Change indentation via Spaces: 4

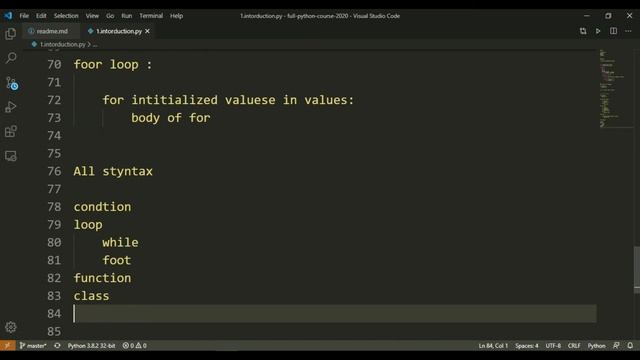coord(527,346)
